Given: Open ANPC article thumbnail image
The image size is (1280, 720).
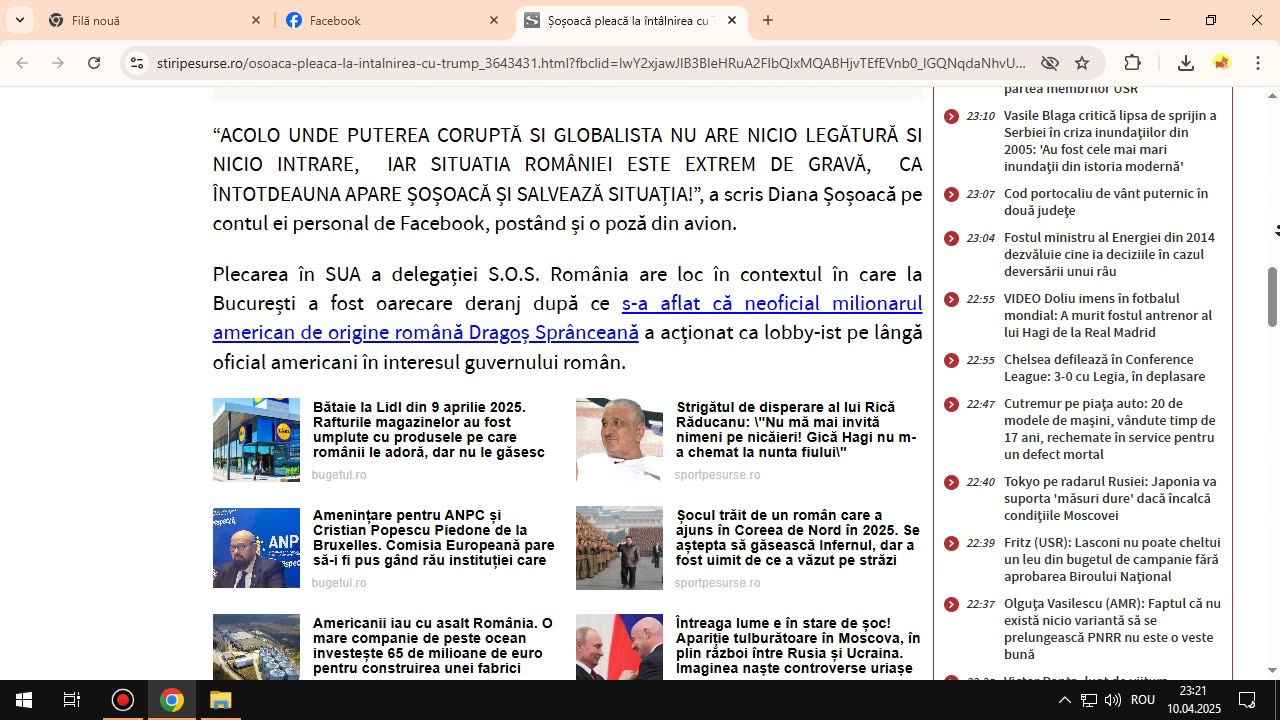Looking at the screenshot, I should (256, 548).
